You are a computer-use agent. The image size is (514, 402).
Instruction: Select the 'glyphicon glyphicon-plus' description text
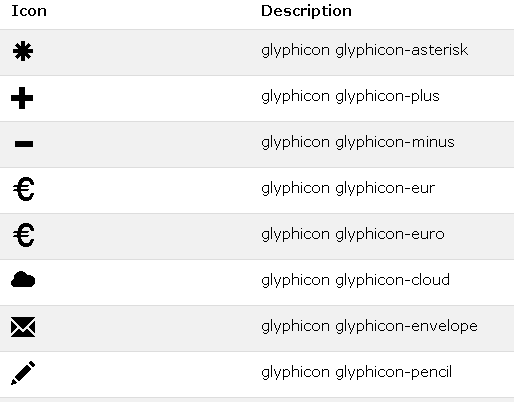point(350,97)
